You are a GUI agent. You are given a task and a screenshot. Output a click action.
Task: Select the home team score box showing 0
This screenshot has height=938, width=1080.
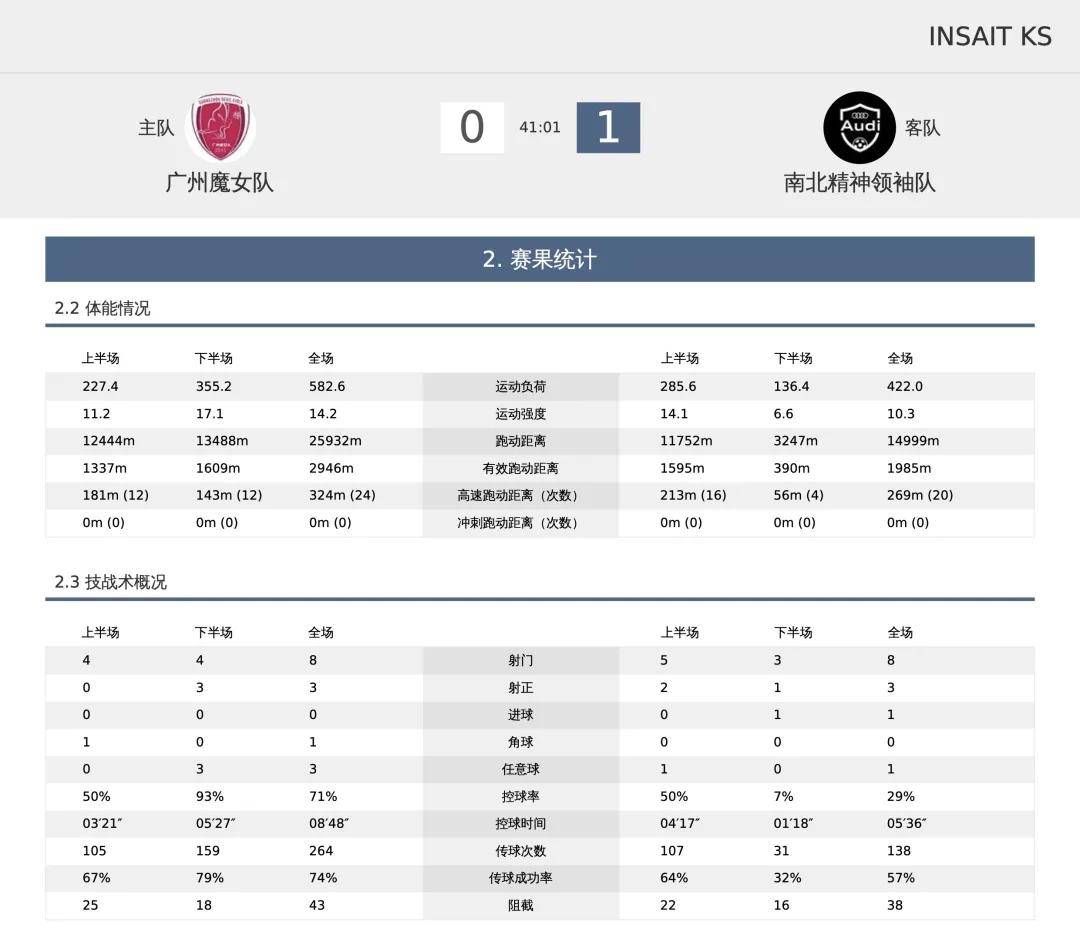click(x=472, y=128)
